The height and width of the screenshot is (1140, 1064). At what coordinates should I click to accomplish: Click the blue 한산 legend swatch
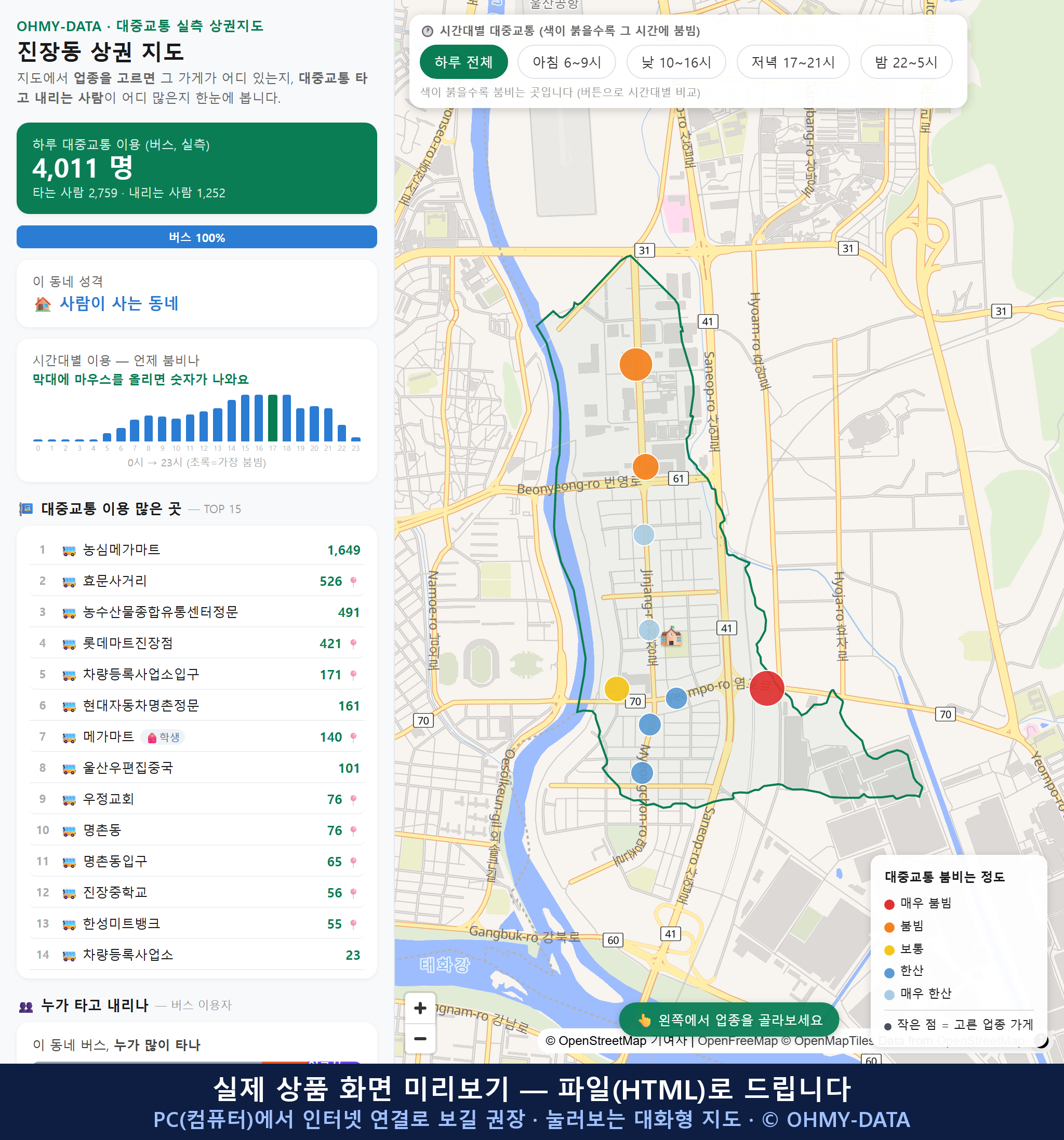point(889,973)
